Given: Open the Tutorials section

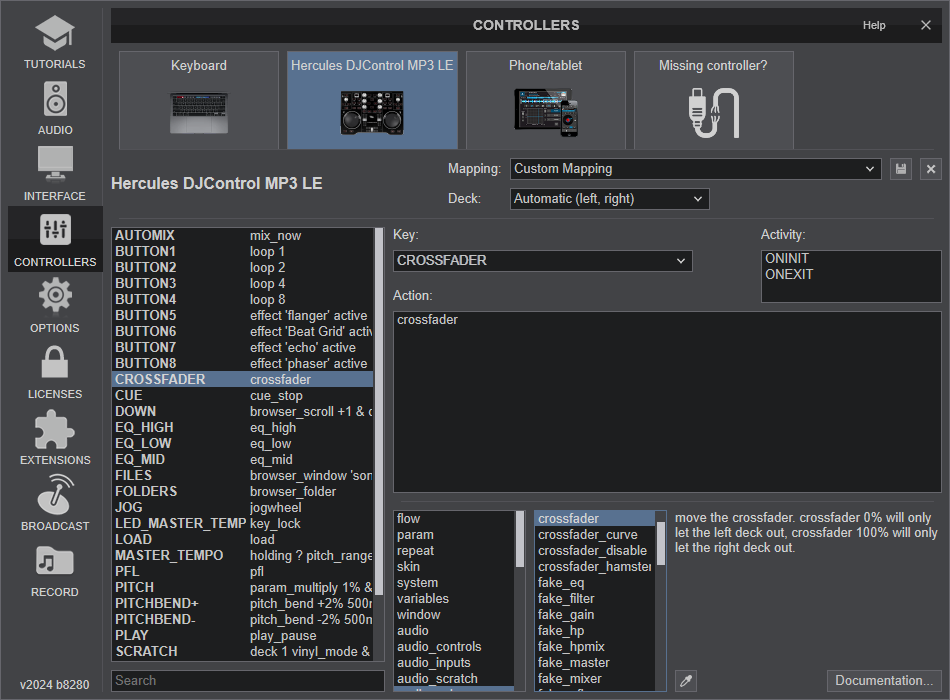Looking at the screenshot, I should click(x=55, y=42).
